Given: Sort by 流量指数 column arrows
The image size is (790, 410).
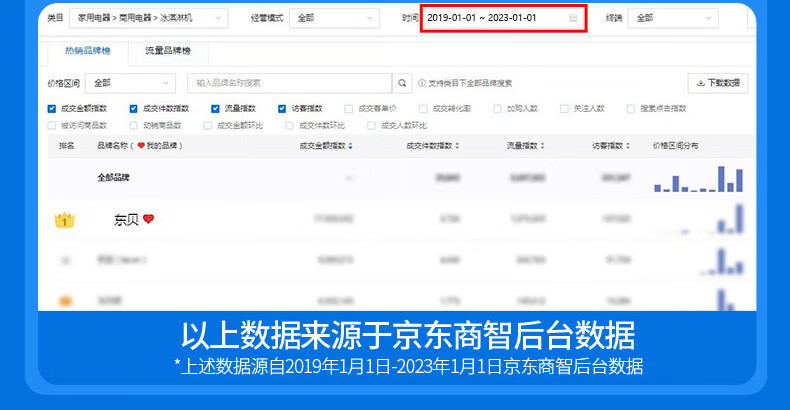Looking at the screenshot, I should tap(543, 146).
